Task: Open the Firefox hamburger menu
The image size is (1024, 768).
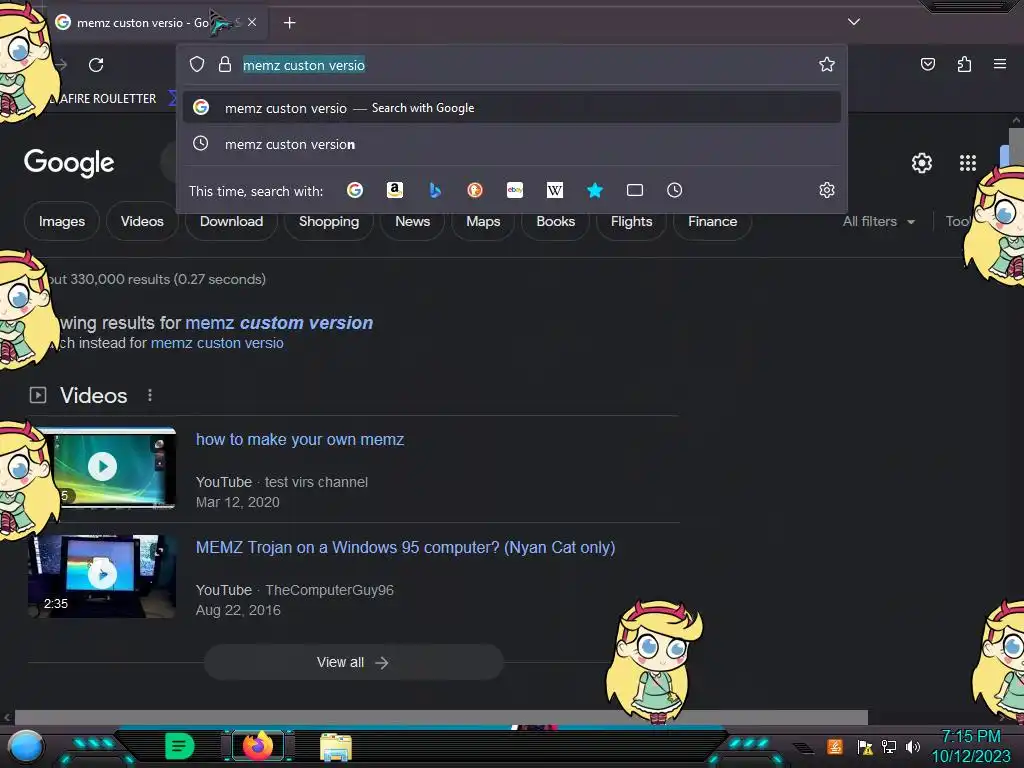Action: click(x=1000, y=64)
